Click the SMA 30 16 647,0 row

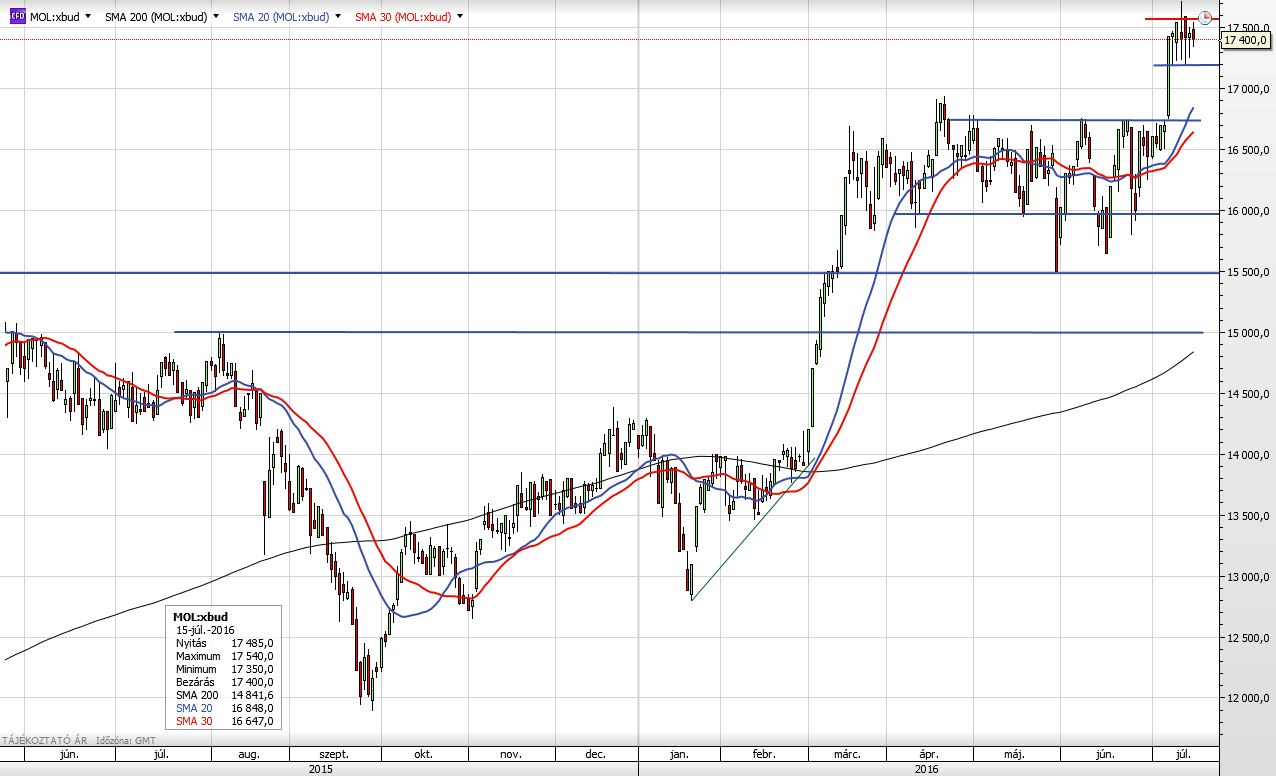(224, 721)
